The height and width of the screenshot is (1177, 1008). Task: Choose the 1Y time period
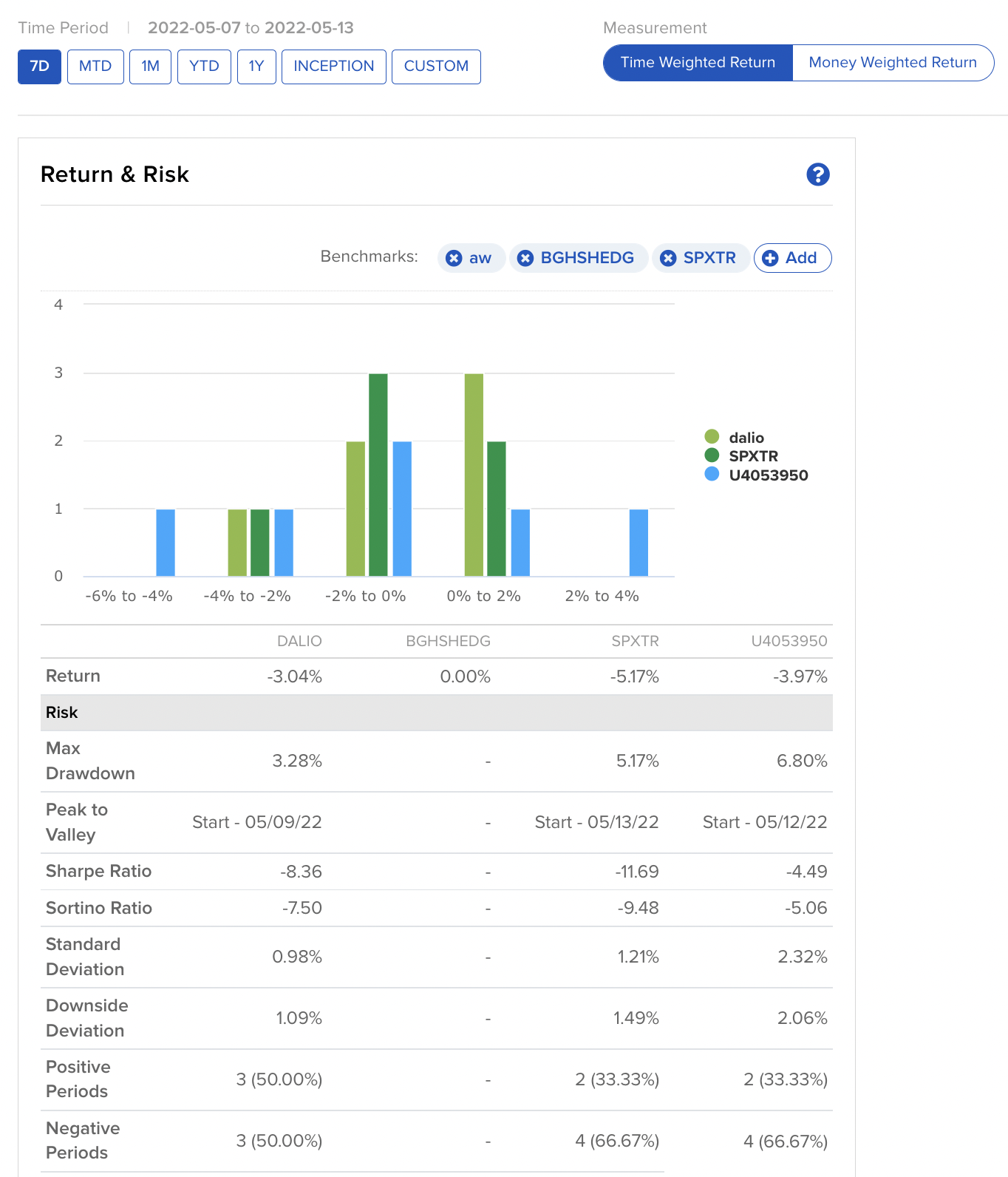256,67
